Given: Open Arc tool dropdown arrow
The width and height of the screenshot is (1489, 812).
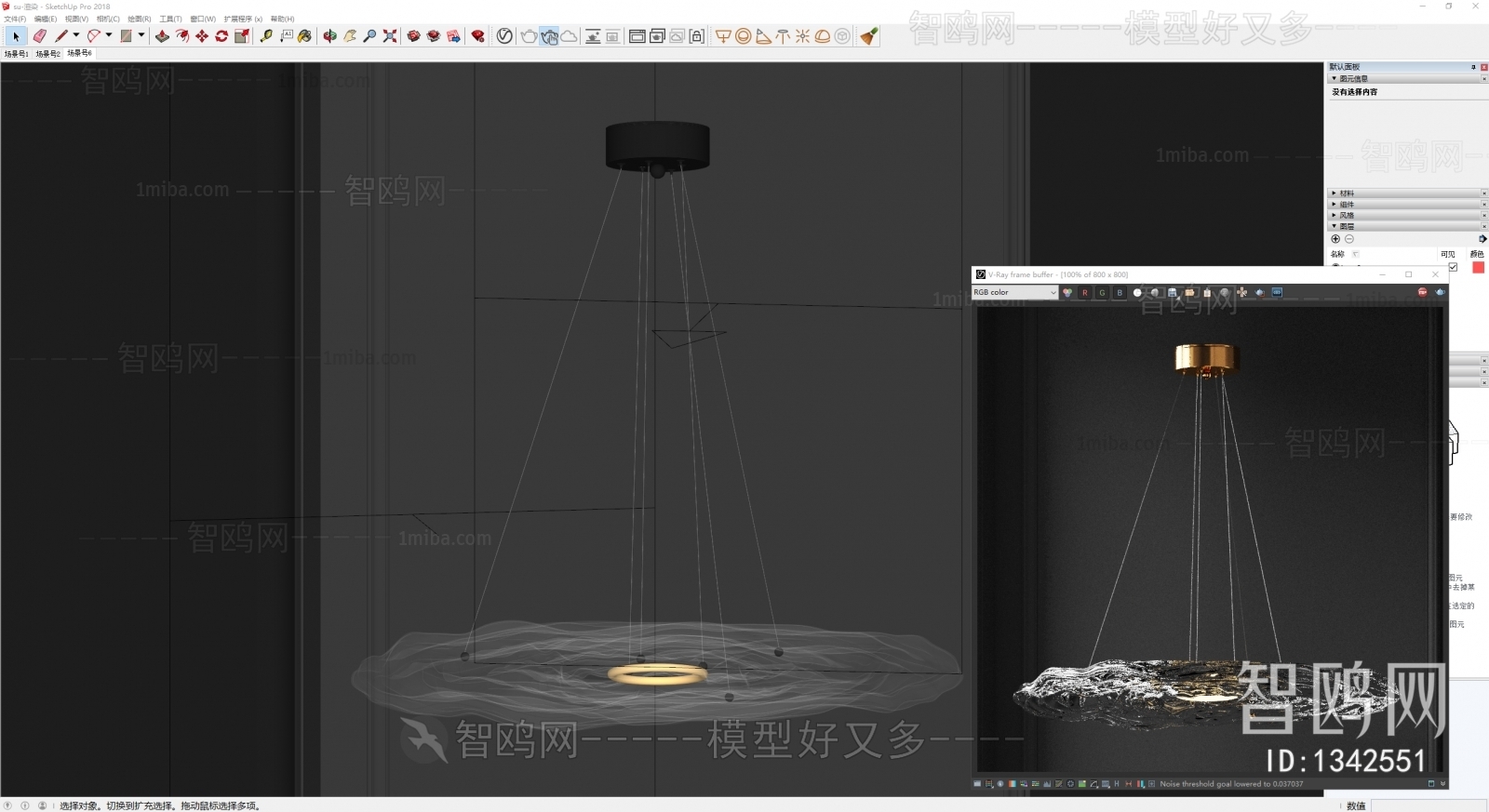Looking at the screenshot, I should coord(109,35).
